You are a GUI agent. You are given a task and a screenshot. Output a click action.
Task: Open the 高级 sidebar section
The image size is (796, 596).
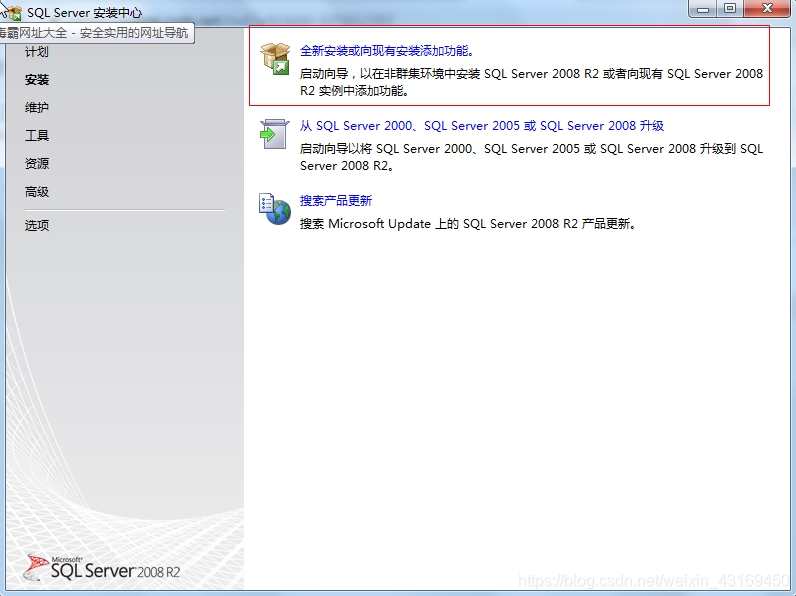[37, 192]
